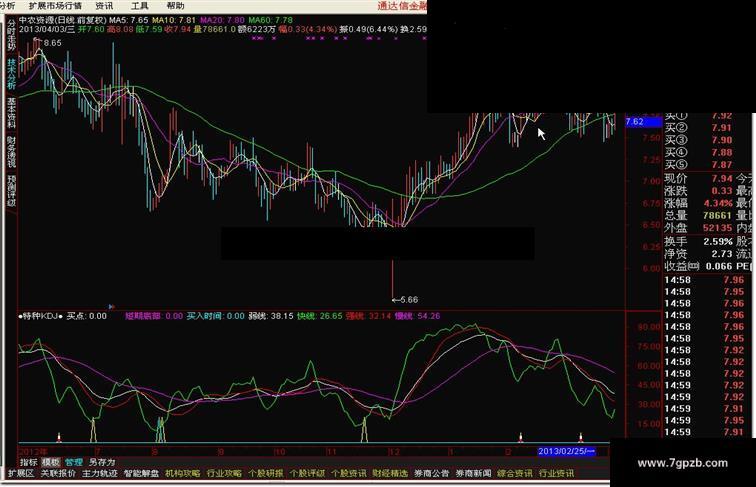Open the 关联报价 tab
This screenshot has width=756, height=487.
58,473
